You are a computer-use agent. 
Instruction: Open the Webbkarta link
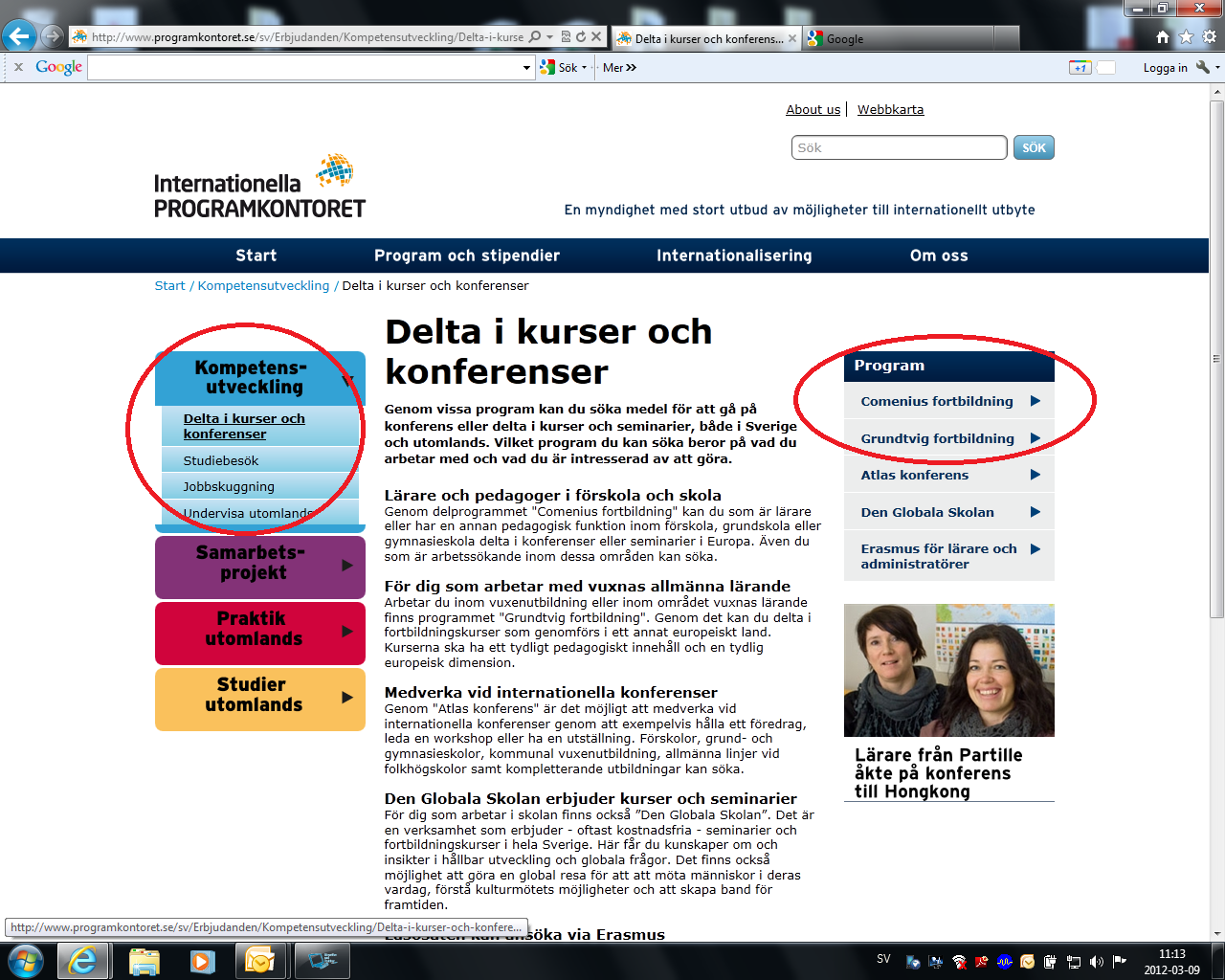890,109
